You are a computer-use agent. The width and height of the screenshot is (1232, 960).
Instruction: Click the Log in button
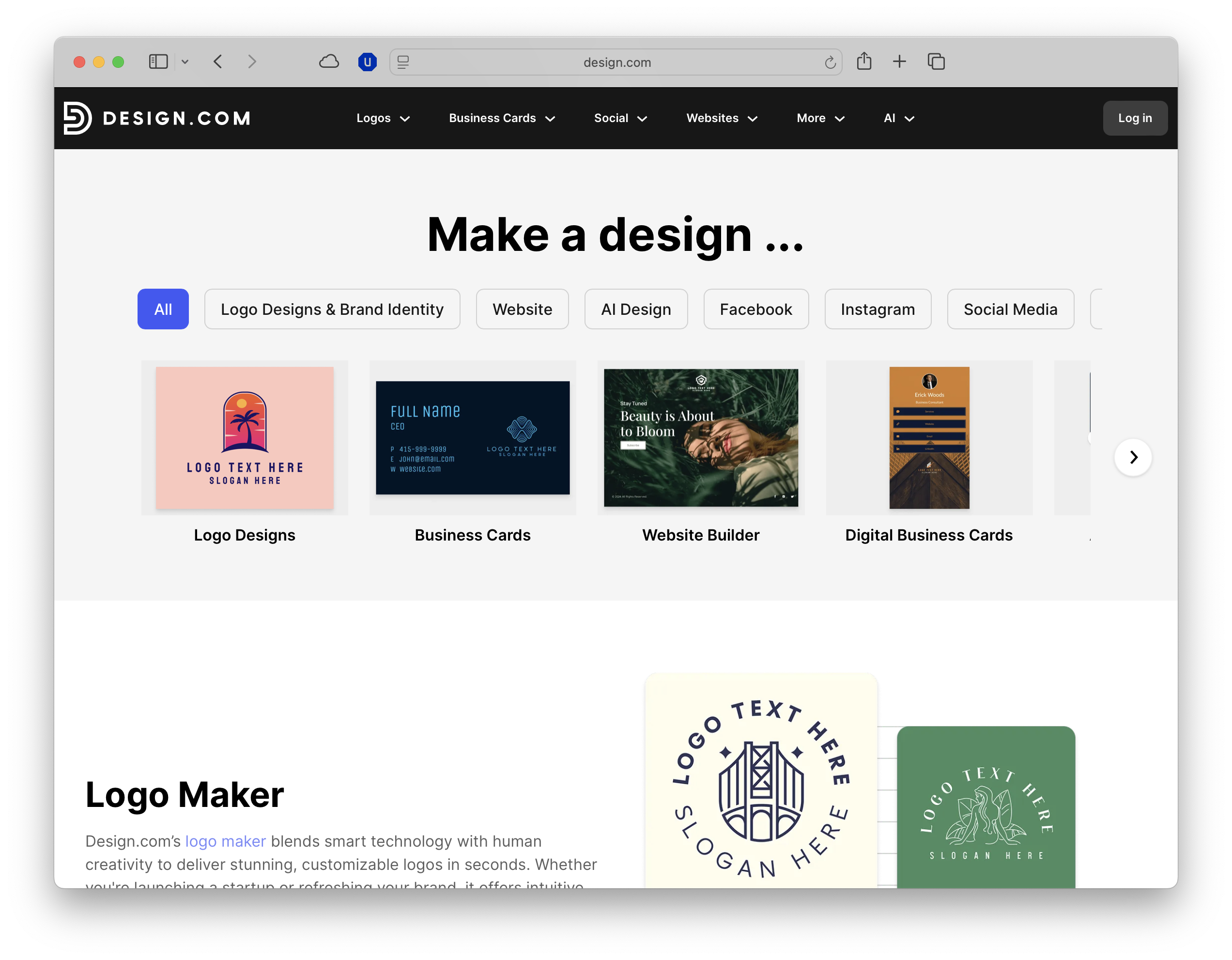pos(1135,118)
